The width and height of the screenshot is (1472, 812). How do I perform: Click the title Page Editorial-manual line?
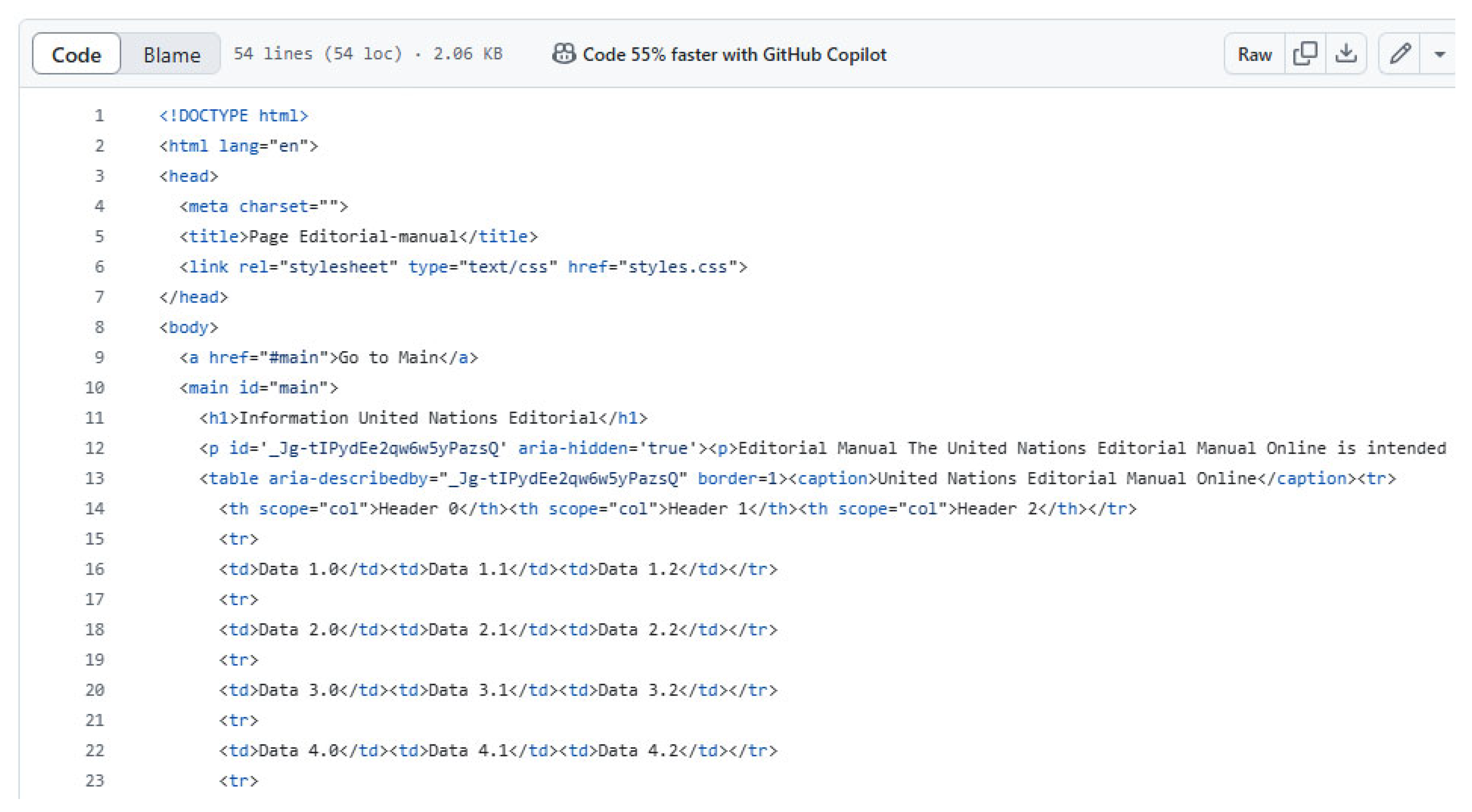tap(358, 236)
